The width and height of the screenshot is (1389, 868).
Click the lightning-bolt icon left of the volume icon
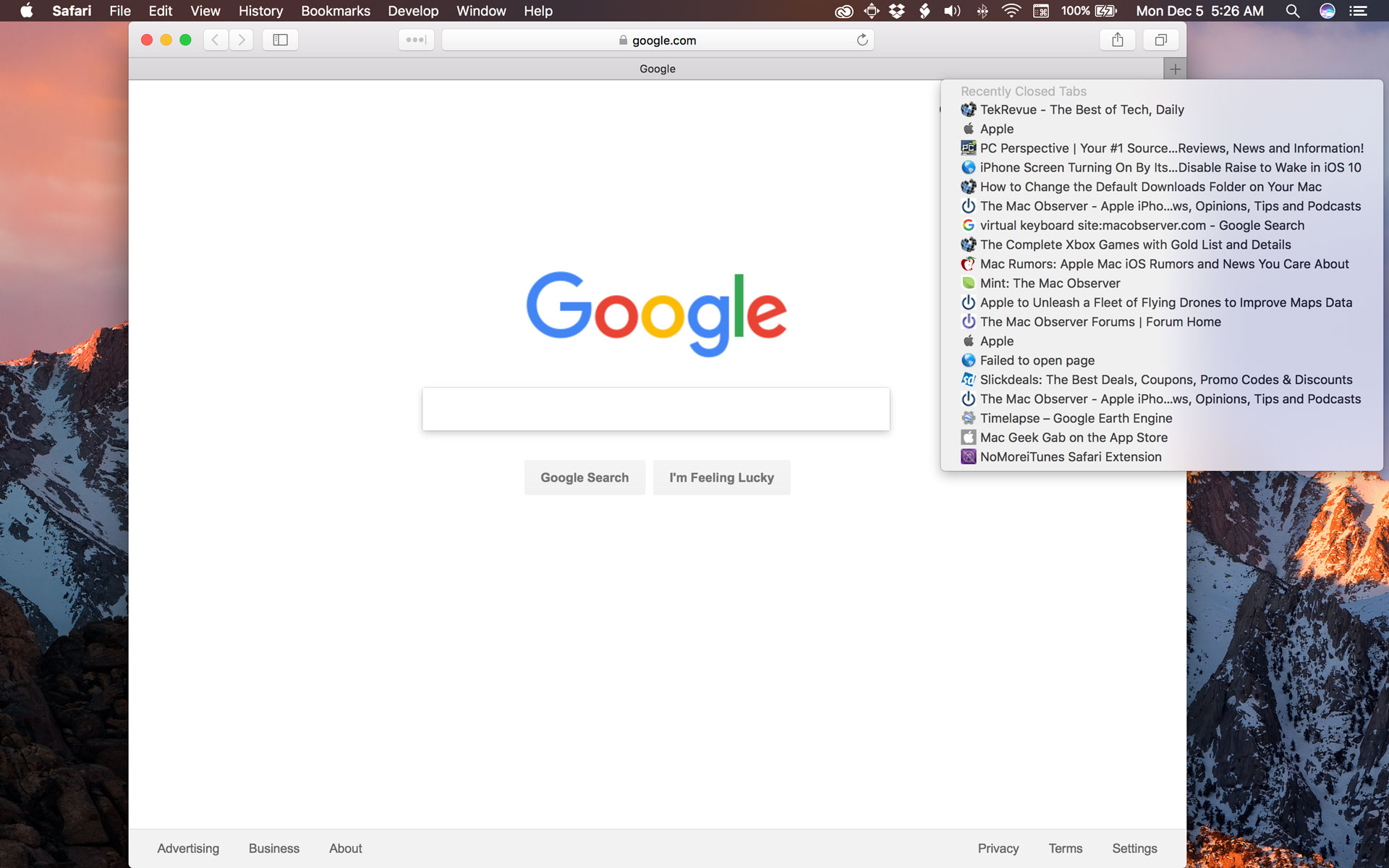tap(925, 11)
